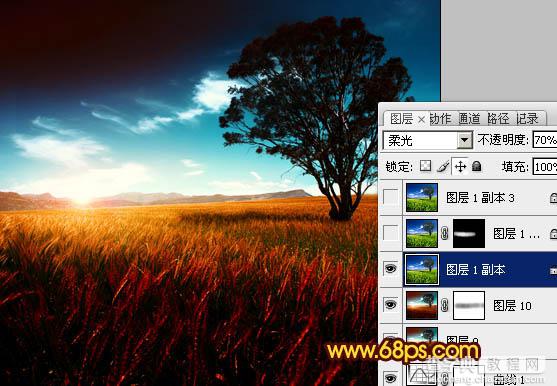Click the lock icon on 图层 1 副本 3

(553, 198)
